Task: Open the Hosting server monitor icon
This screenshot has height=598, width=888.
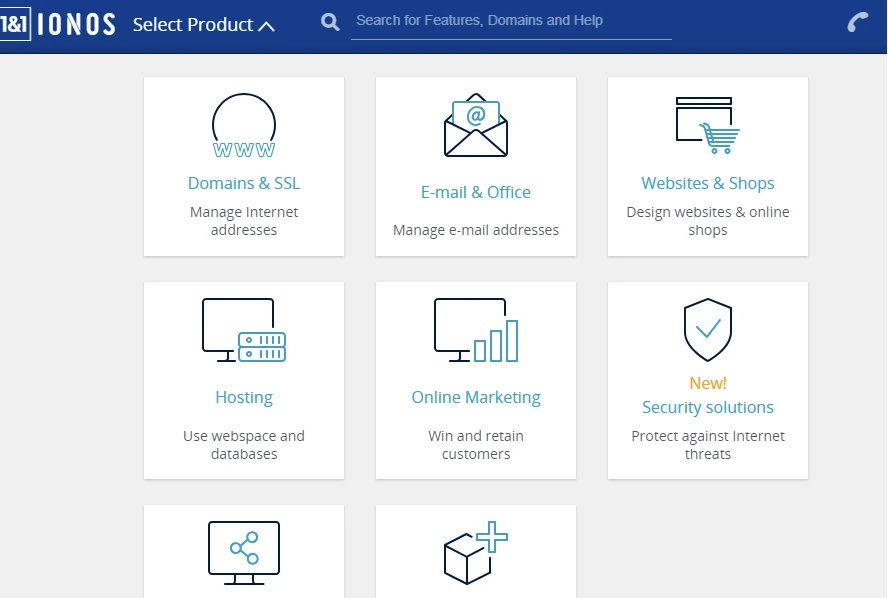Action: [244, 330]
